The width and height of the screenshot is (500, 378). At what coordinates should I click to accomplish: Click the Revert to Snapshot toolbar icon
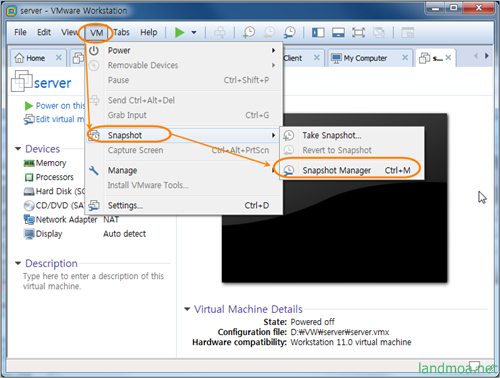(269, 32)
